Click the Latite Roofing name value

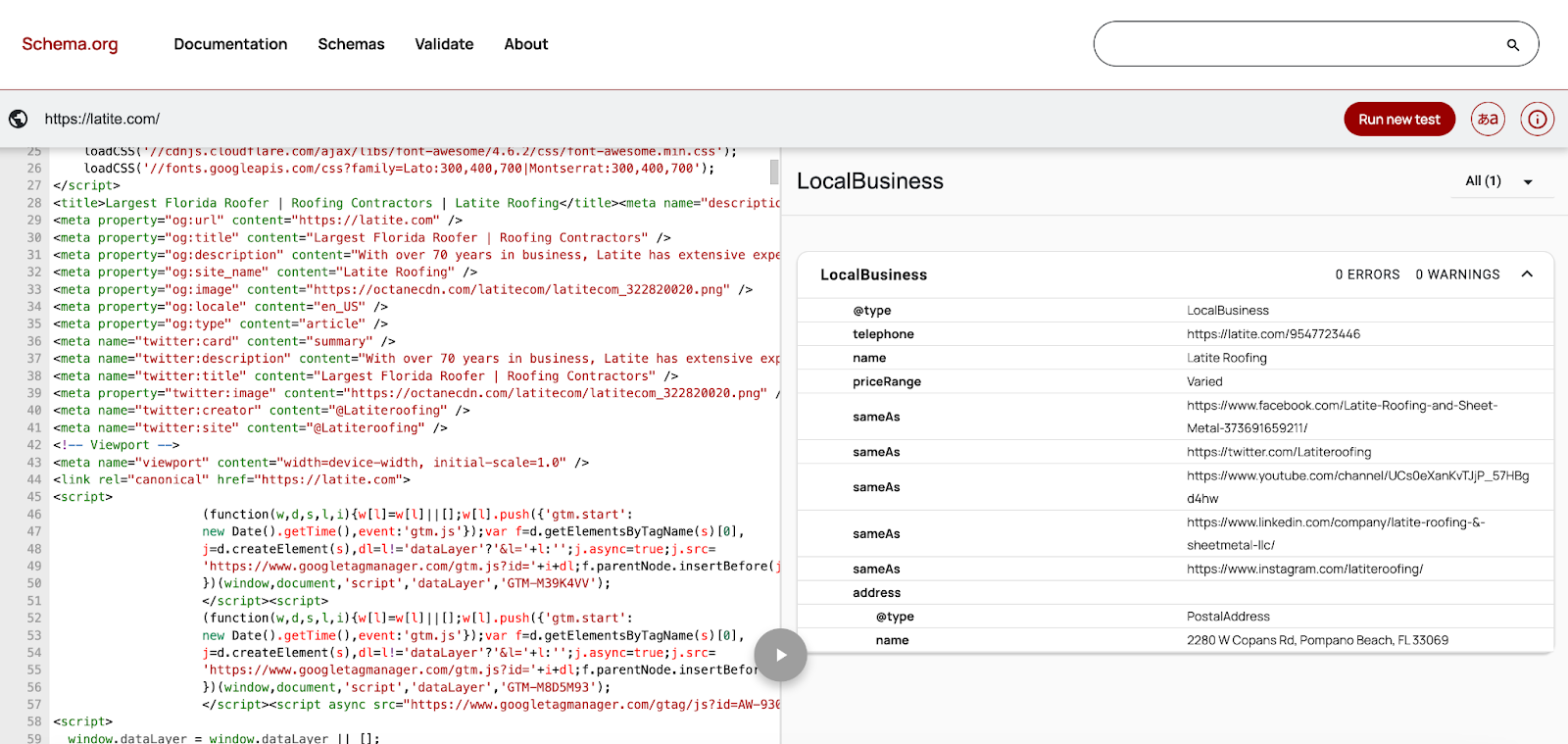pos(1227,358)
